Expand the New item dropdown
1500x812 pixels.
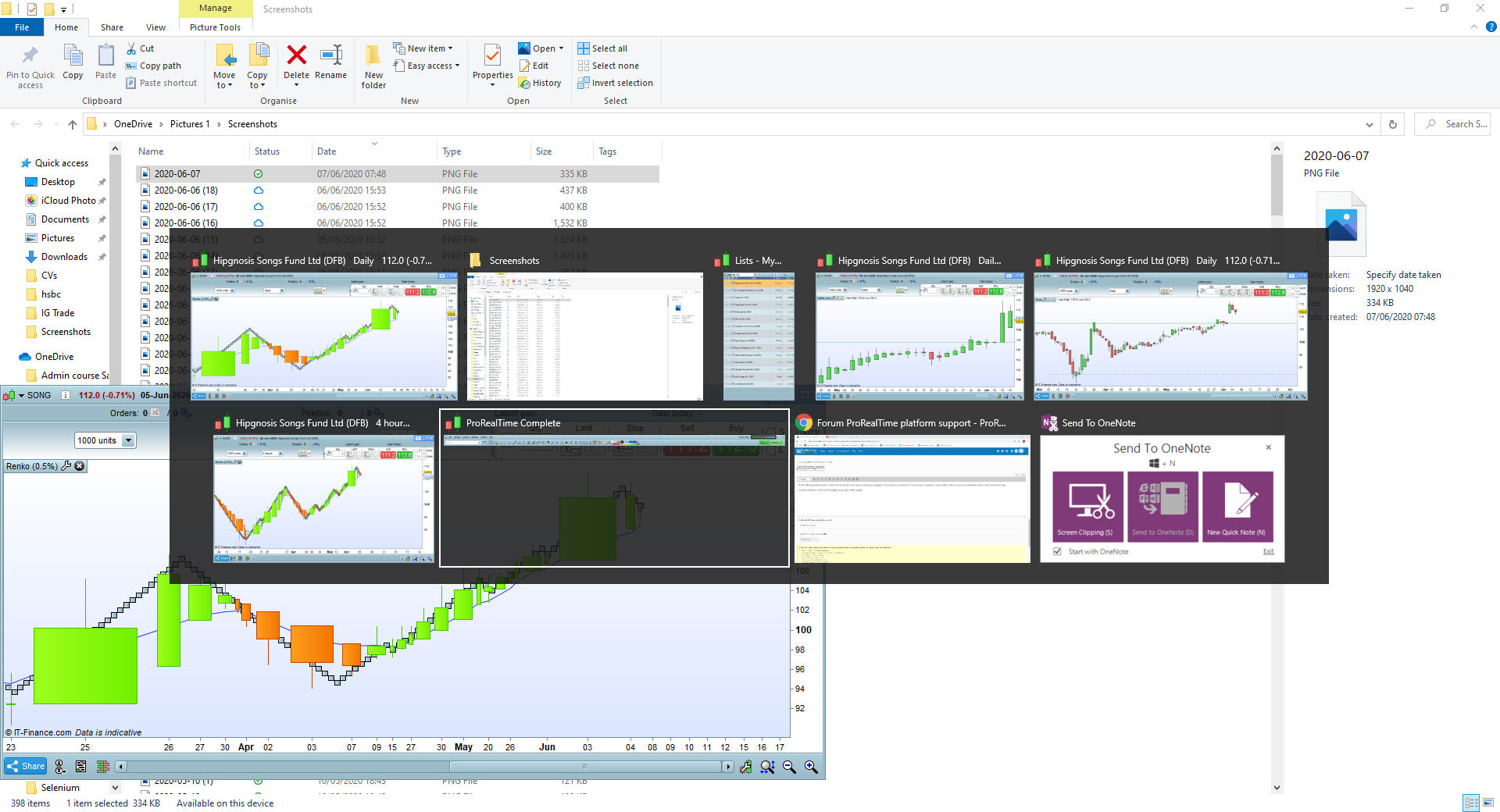click(x=450, y=48)
